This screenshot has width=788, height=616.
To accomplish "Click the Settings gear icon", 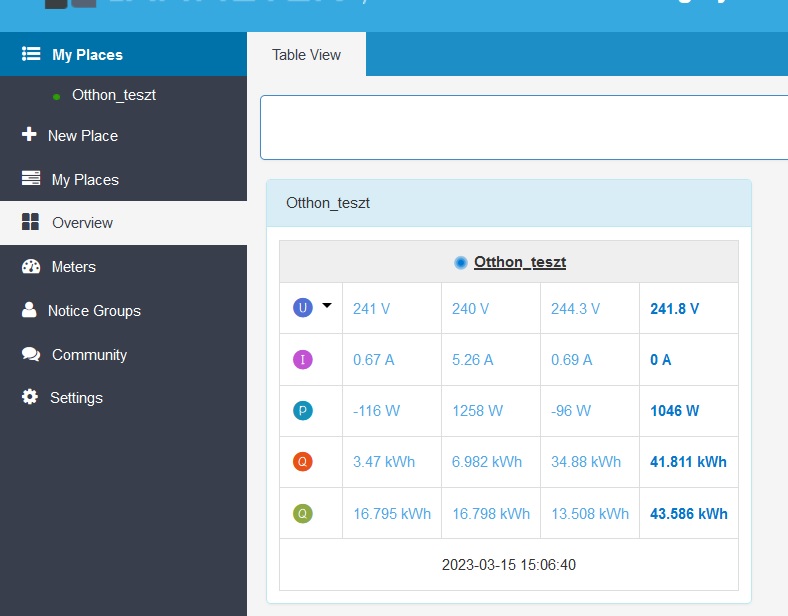I will coord(30,398).
